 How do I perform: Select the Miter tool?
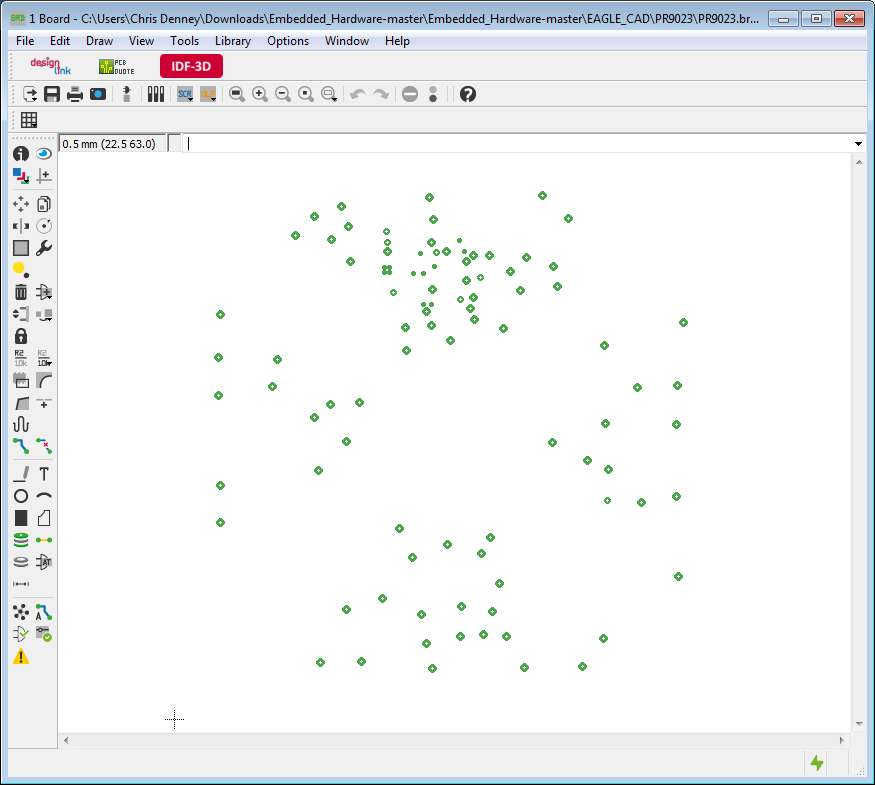click(44, 381)
